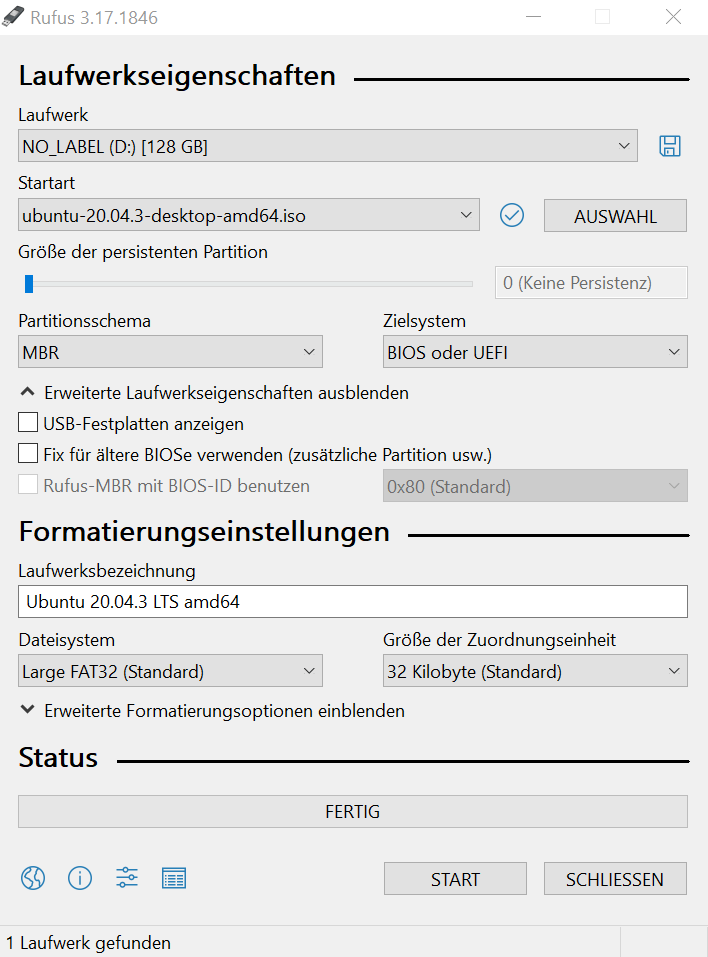Click 'Größe der persistenten Partition' label
This screenshot has height=957, width=708.
(x=143, y=252)
